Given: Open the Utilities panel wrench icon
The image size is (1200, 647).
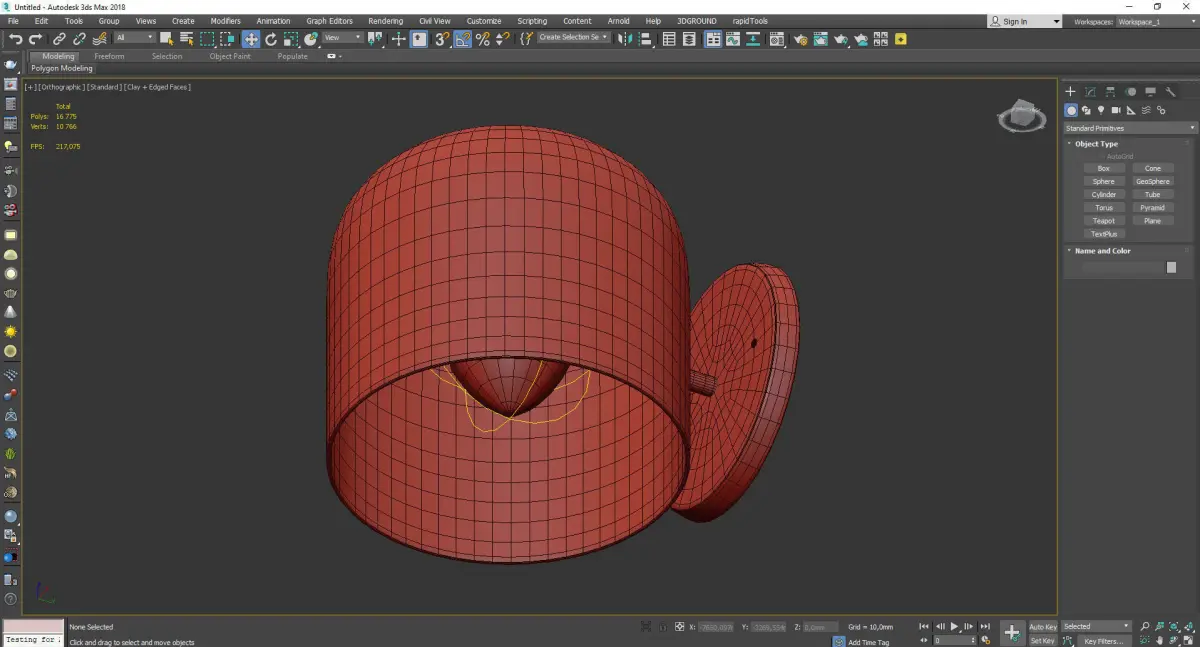Looking at the screenshot, I should [x=1170, y=92].
